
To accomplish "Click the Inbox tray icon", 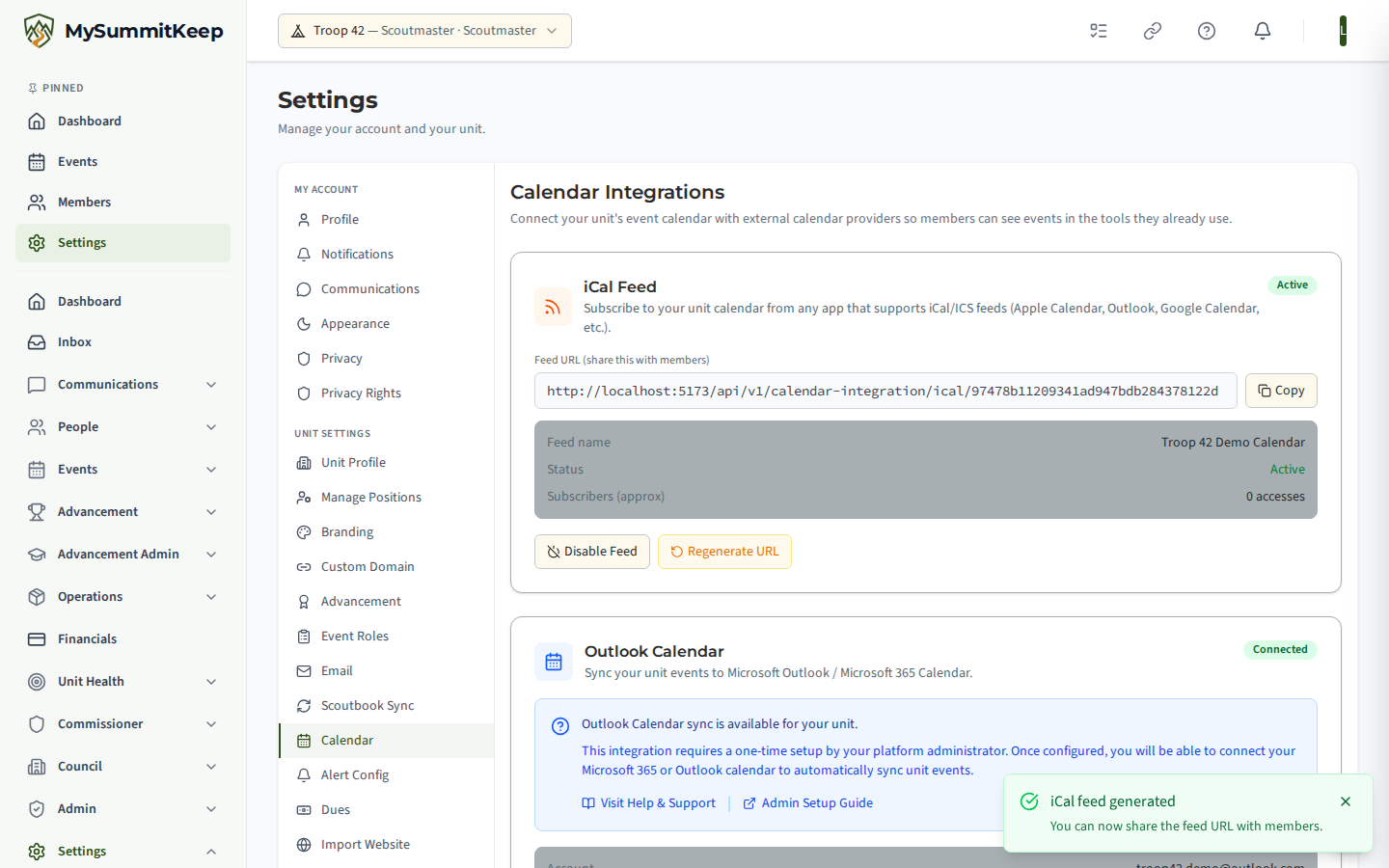I will click(37, 342).
